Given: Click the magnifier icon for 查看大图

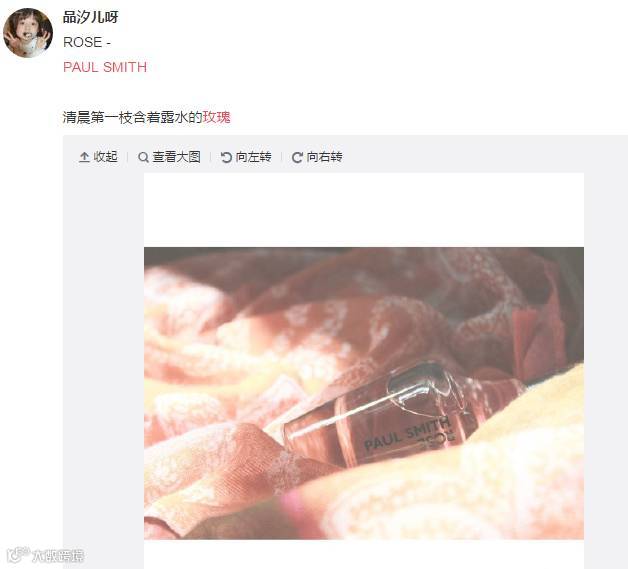Looking at the screenshot, I should coord(143,157).
